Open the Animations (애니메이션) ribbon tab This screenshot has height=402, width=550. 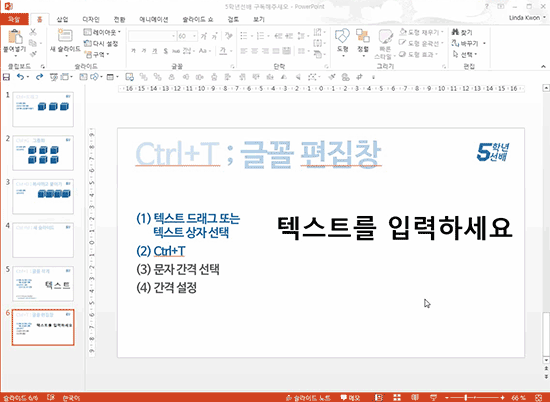pos(154,19)
